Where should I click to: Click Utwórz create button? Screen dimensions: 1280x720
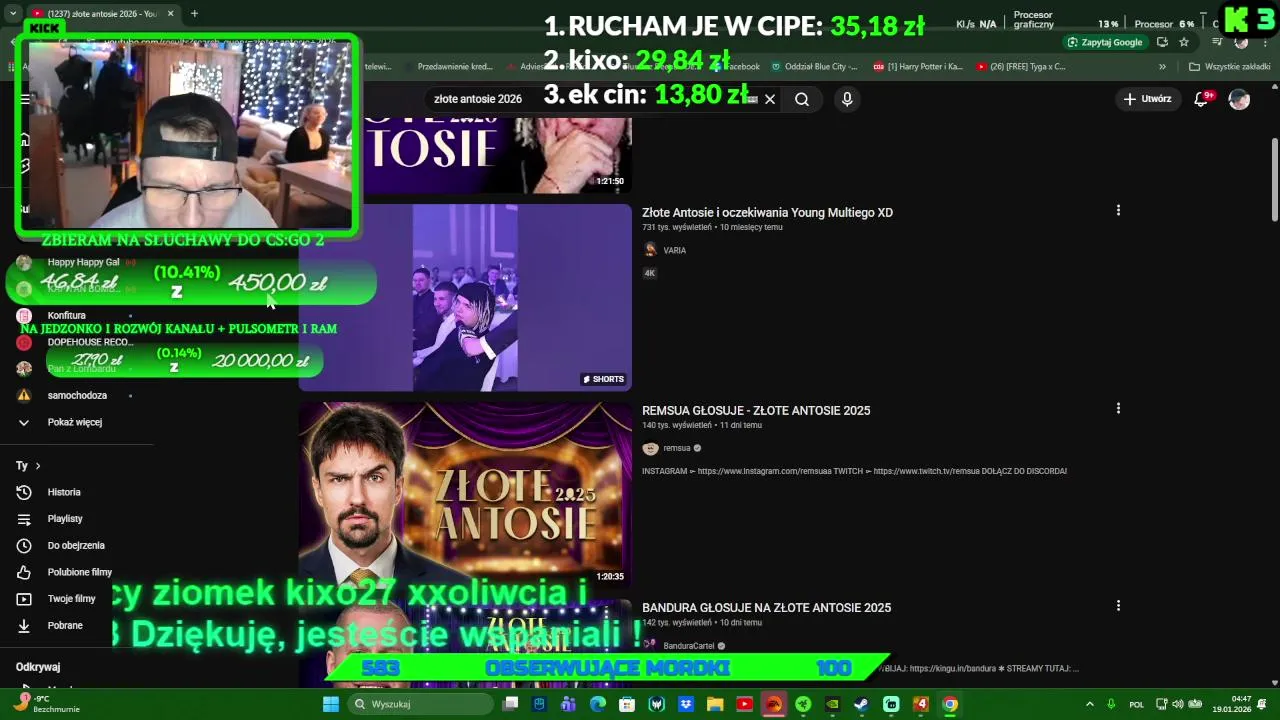(x=1147, y=99)
